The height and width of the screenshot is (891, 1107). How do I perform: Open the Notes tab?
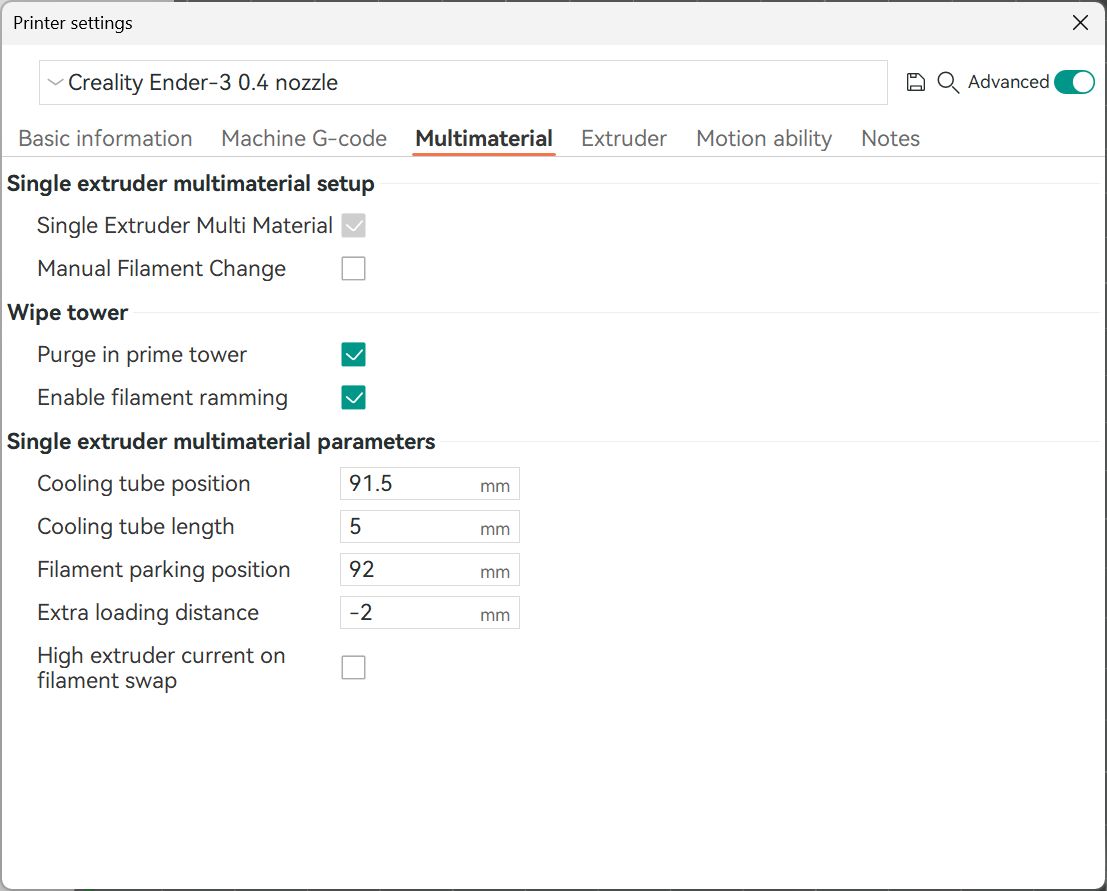pos(890,138)
